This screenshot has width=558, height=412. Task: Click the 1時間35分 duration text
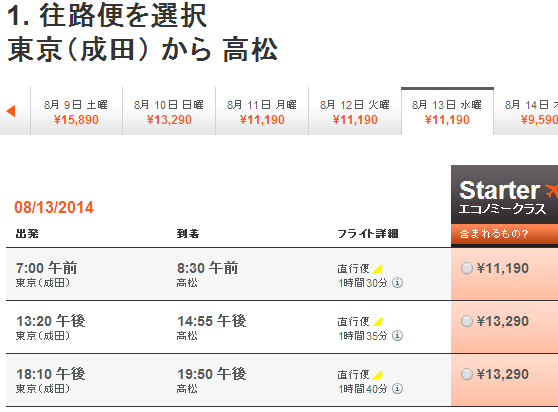click(x=363, y=336)
